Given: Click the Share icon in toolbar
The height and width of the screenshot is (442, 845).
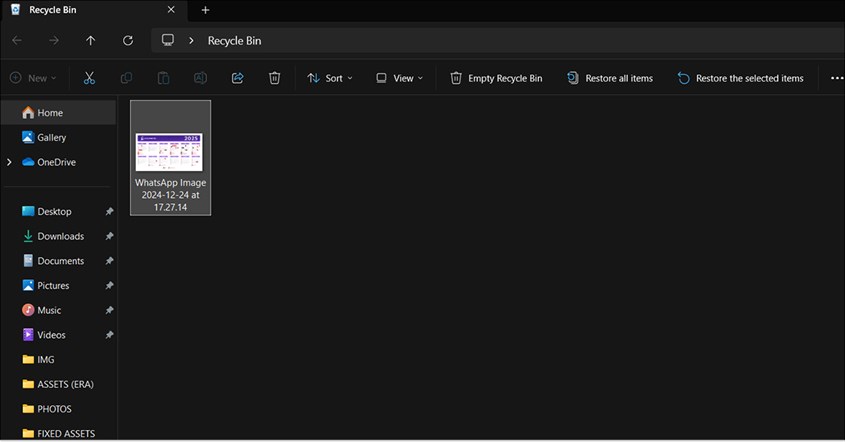Looking at the screenshot, I should pyautogui.click(x=237, y=78).
